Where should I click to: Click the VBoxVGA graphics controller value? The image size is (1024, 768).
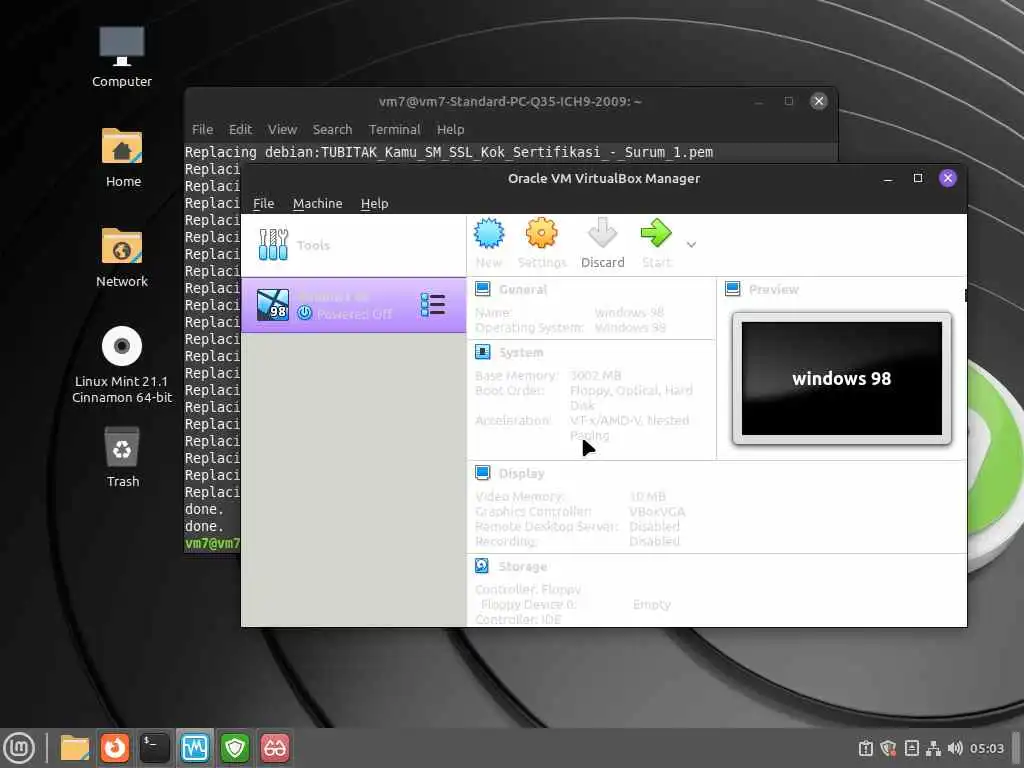coord(657,511)
